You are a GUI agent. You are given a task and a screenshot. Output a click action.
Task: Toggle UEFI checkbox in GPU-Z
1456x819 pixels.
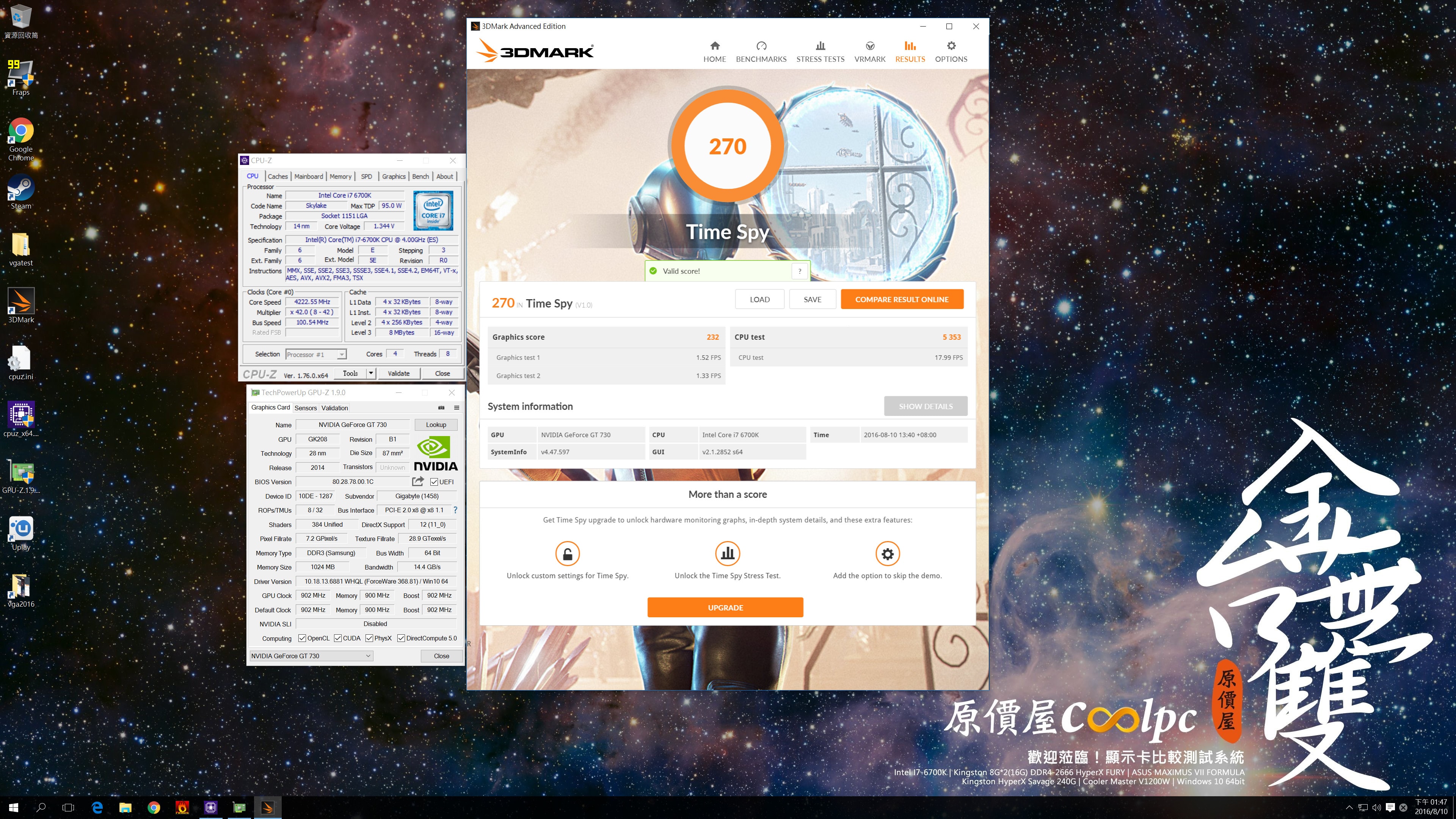click(x=434, y=482)
